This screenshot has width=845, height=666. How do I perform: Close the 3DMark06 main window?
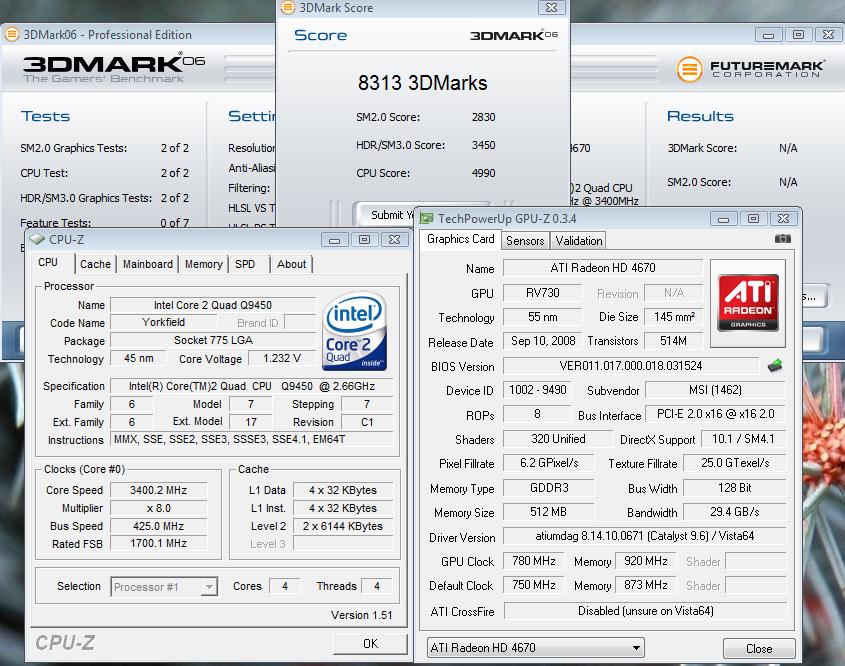point(829,35)
